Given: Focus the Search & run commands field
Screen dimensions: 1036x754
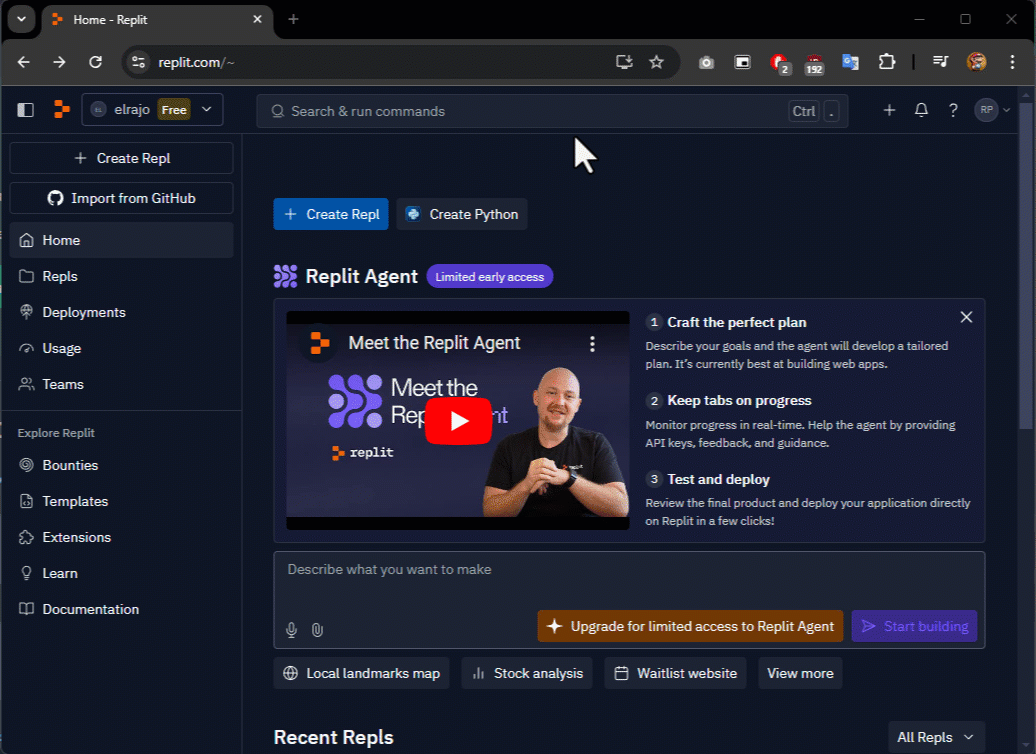Looking at the screenshot, I should [552, 111].
